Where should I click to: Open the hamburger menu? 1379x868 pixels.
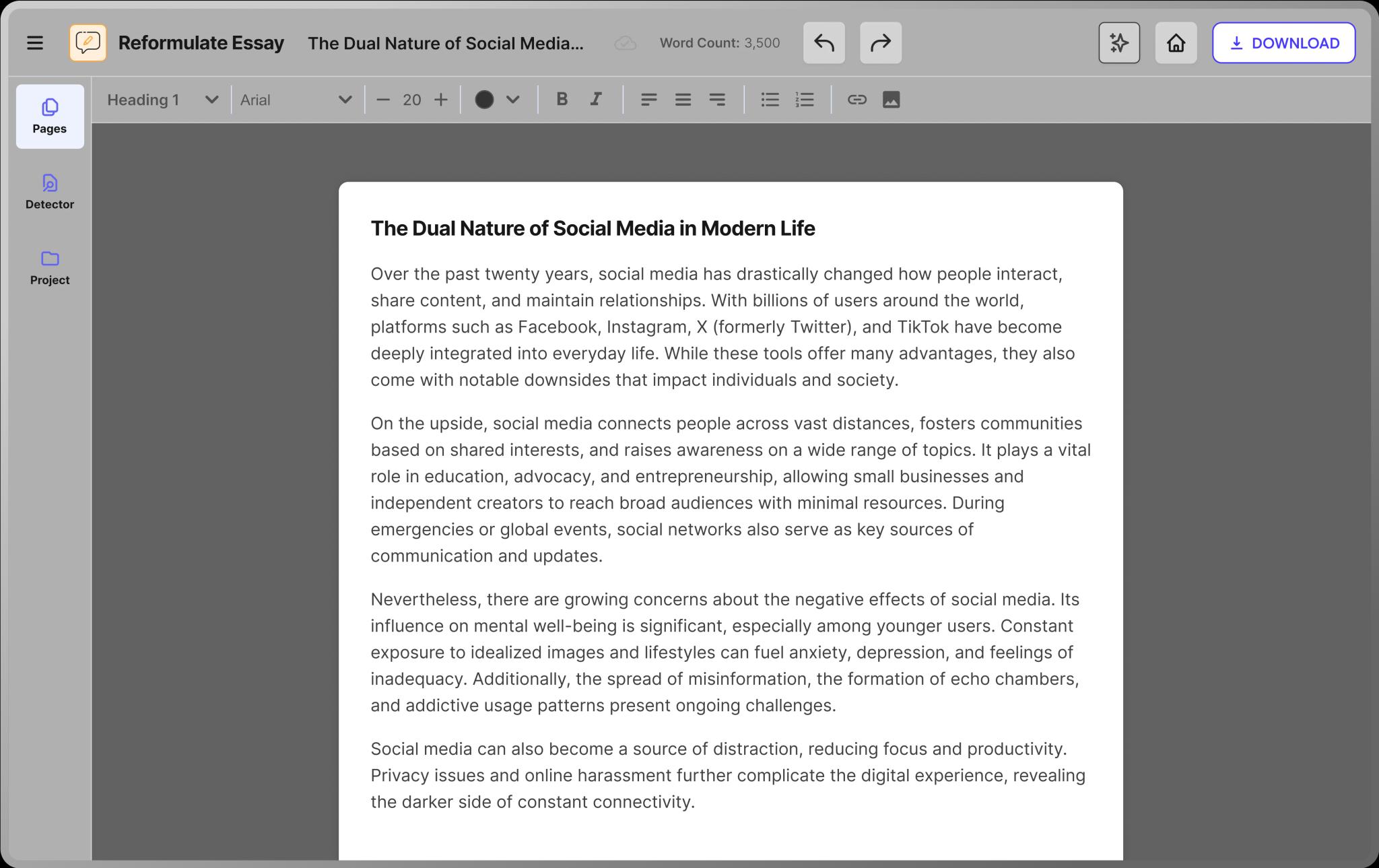click(x=35, y=43)
